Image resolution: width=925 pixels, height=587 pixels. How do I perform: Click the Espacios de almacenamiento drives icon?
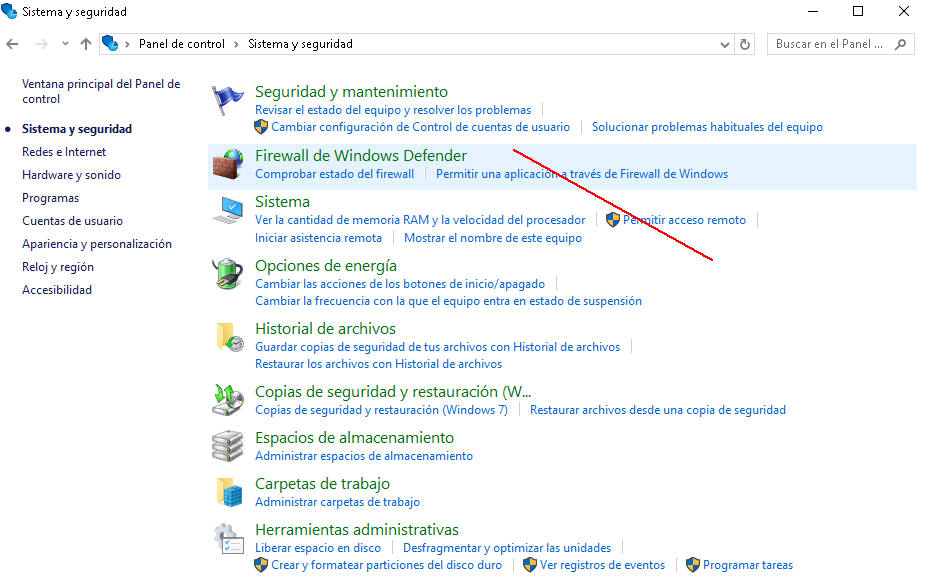(x=228, y=446)
